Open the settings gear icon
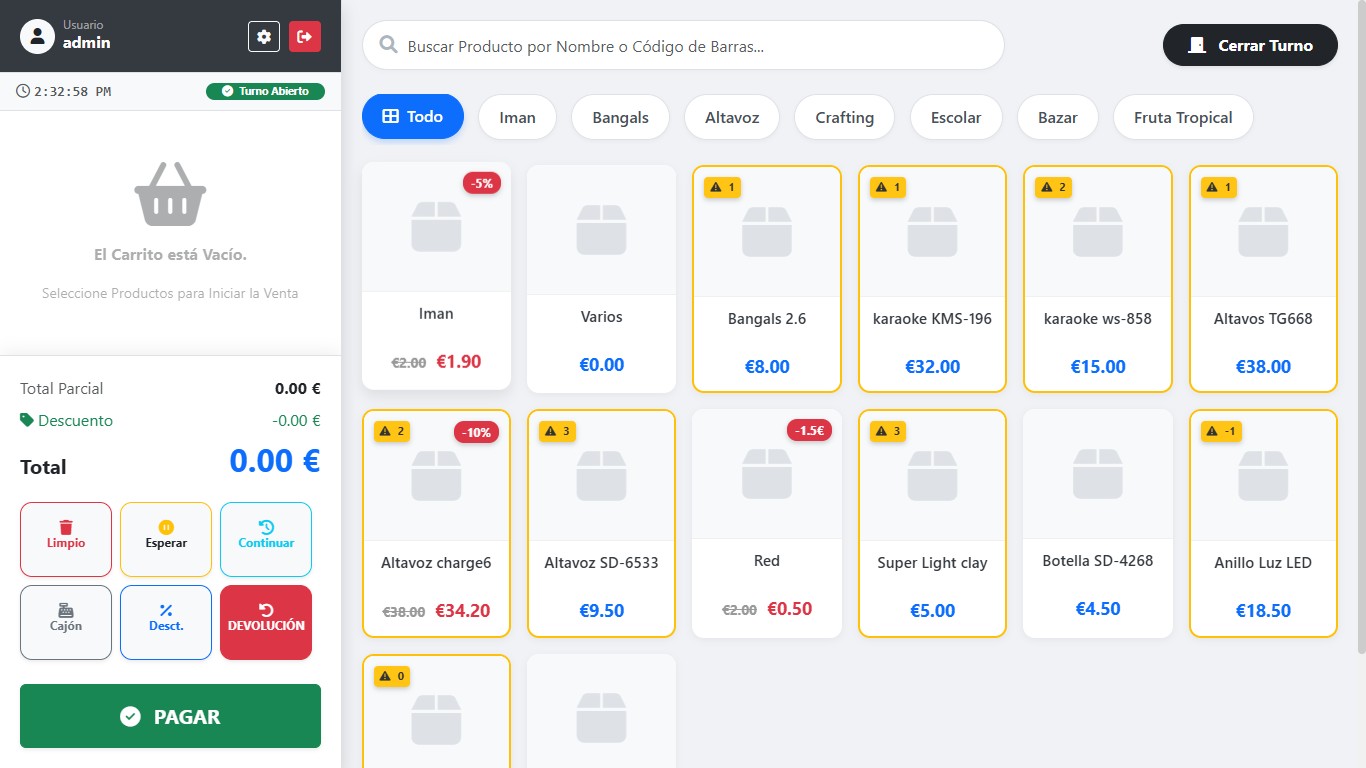This screenshot has width=1366, height=768. pos(264,36)
